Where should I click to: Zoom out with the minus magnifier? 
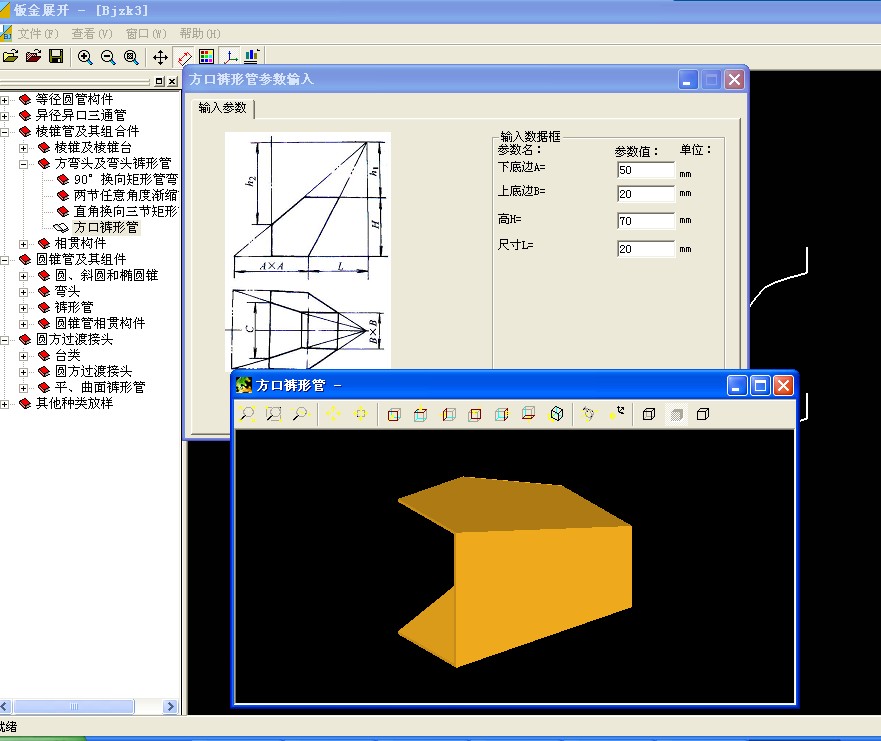point(108,57)
